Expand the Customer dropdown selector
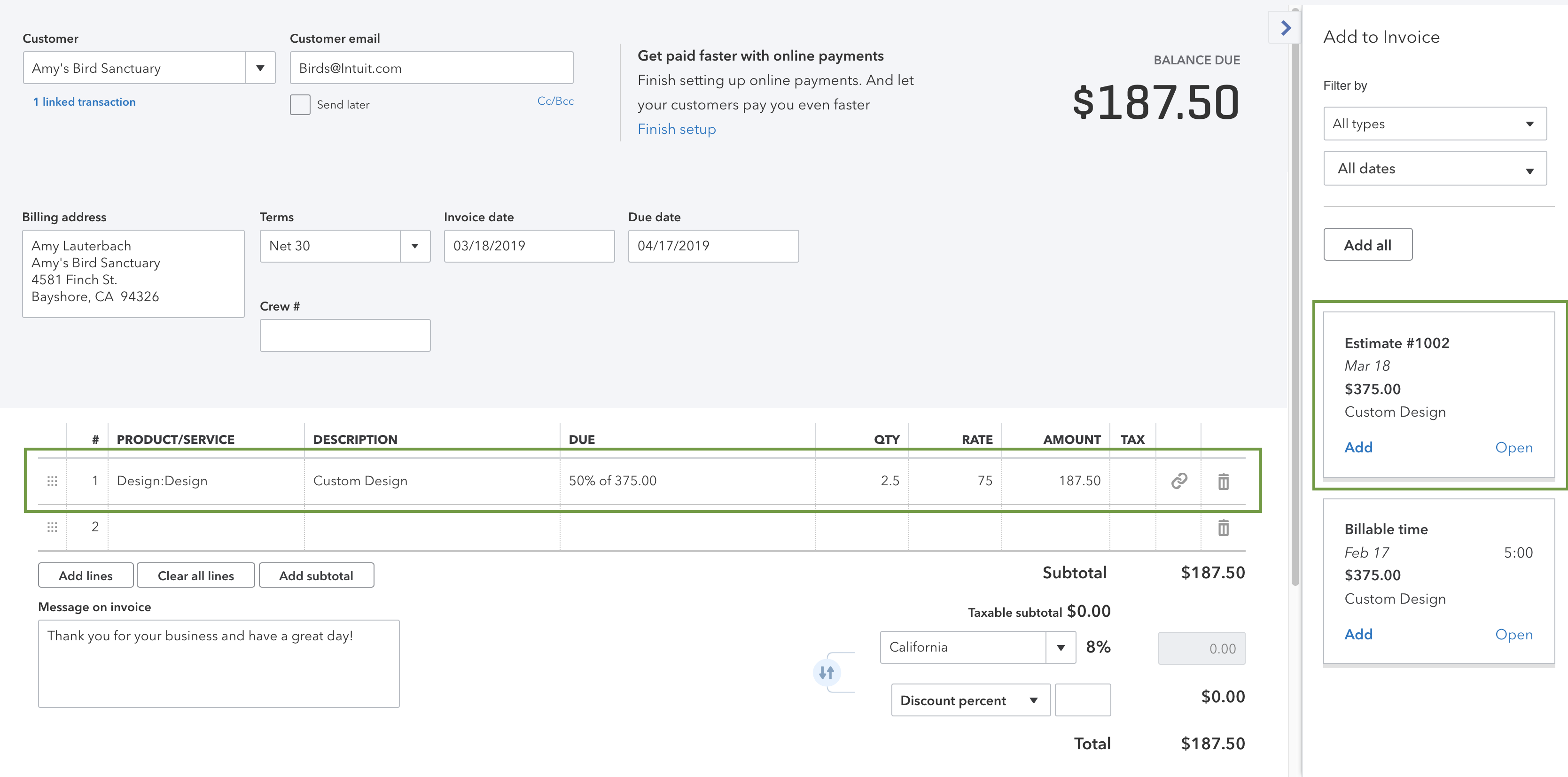The height and width of the screenshot is (777, 1568). (x=258, y=68)
